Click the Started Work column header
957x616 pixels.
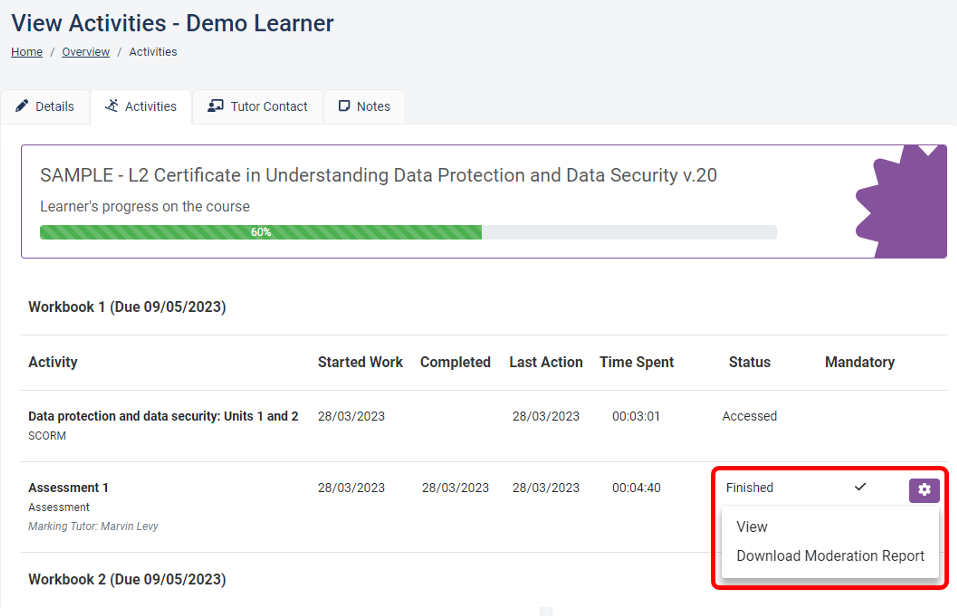coord(360,362)
